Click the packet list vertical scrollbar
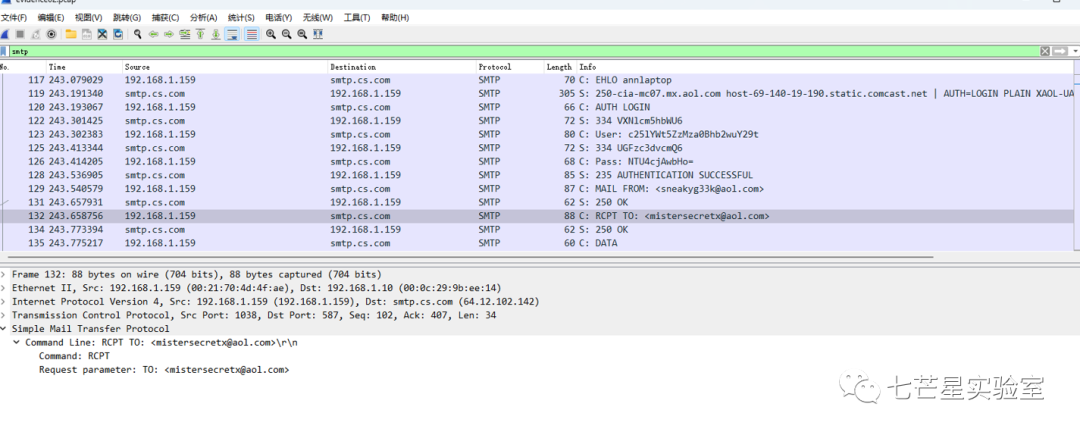1080x435 pixels. click(1077, 155)
